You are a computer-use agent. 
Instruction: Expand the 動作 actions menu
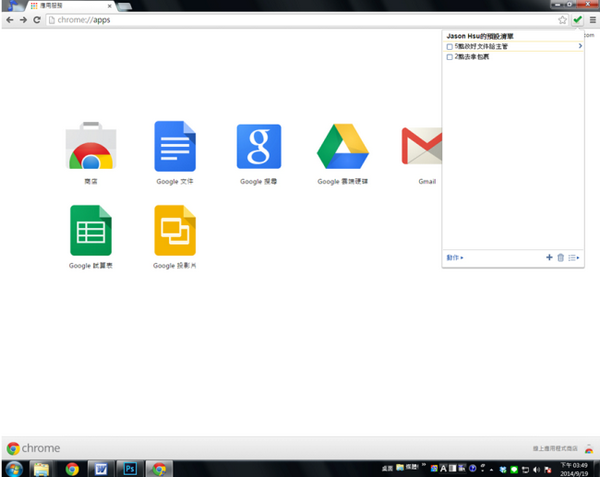[x=455, y=257]
